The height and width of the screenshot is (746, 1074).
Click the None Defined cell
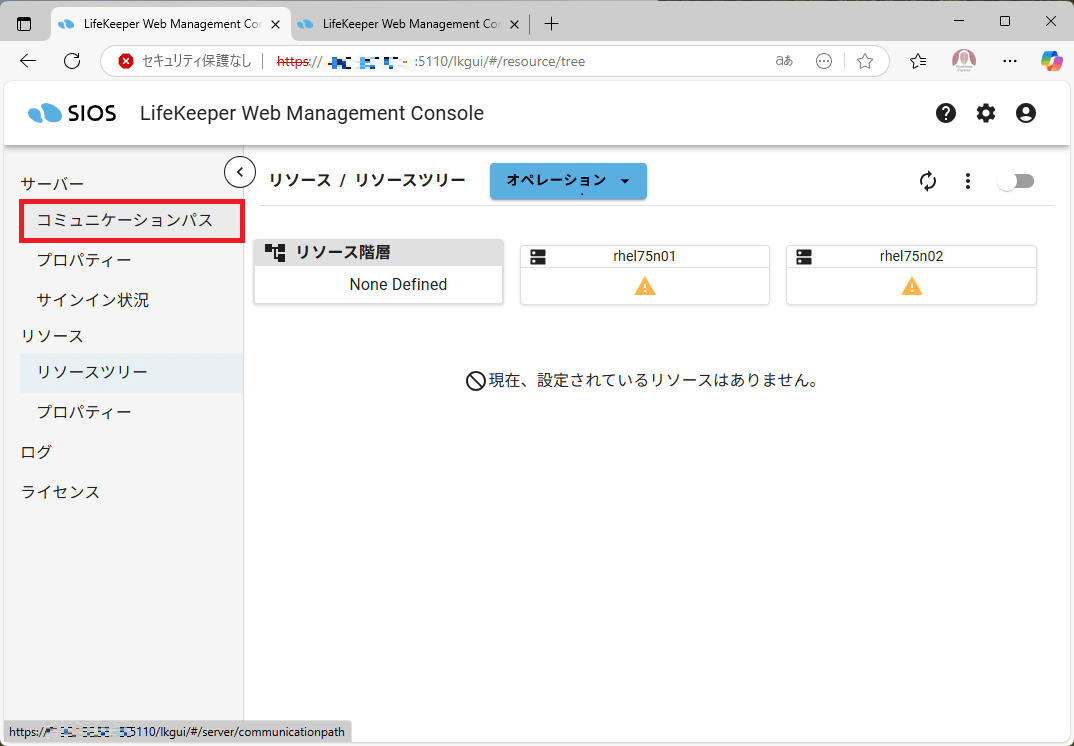378,284
